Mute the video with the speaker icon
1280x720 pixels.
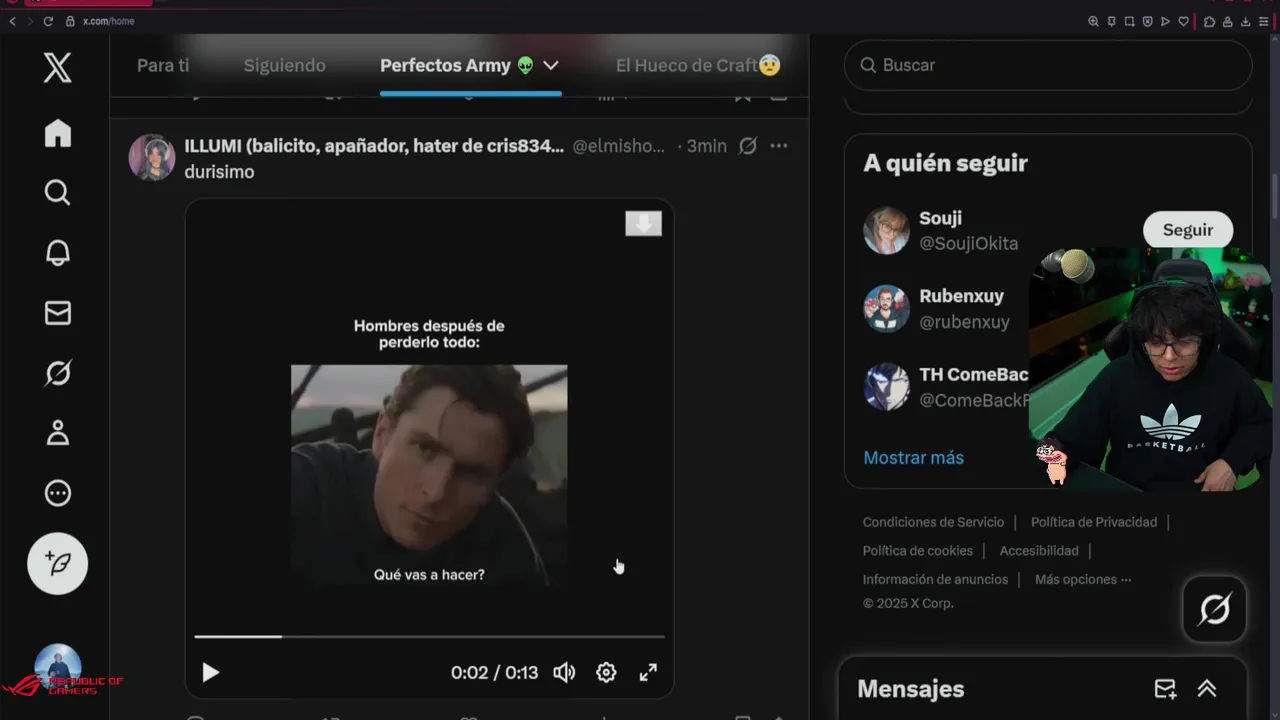(564, 673)
